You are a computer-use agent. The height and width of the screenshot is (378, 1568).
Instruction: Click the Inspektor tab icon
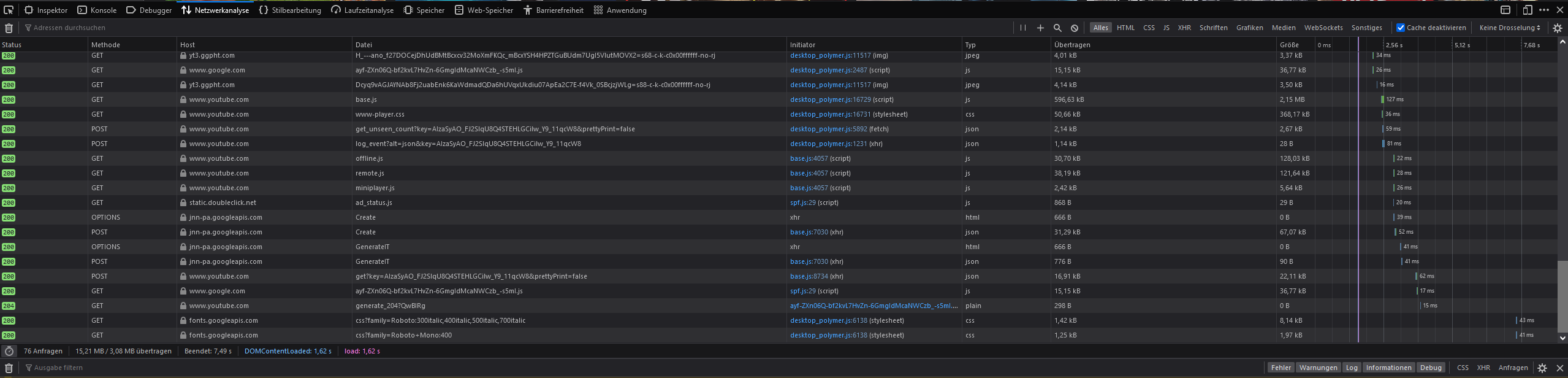click(x=29, y=10)
